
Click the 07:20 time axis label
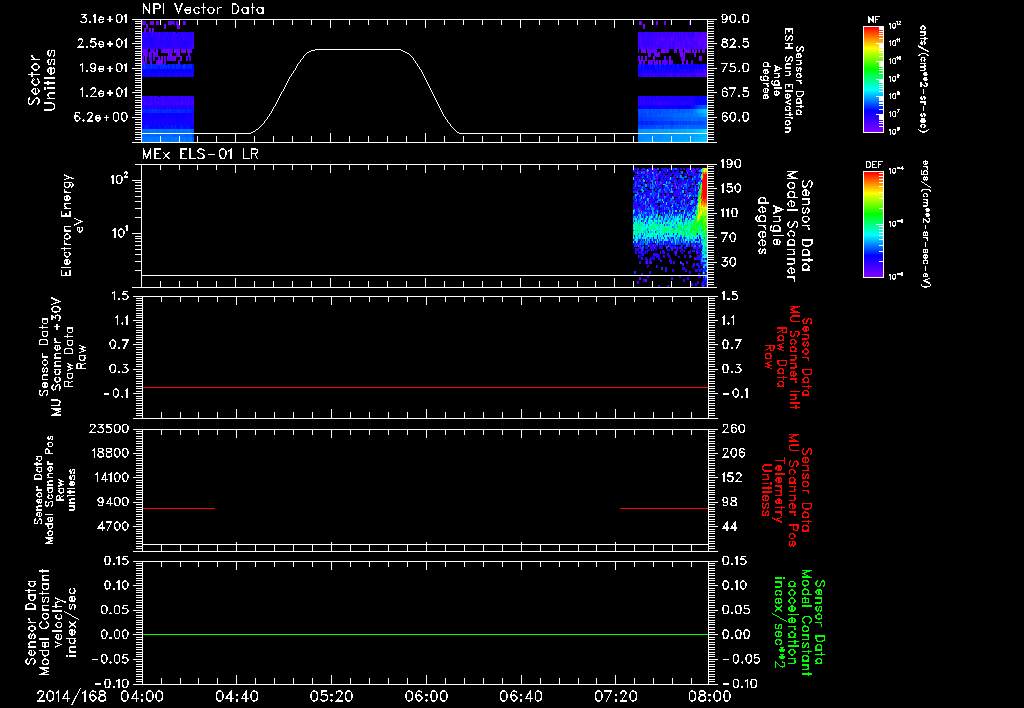(615, 696)
